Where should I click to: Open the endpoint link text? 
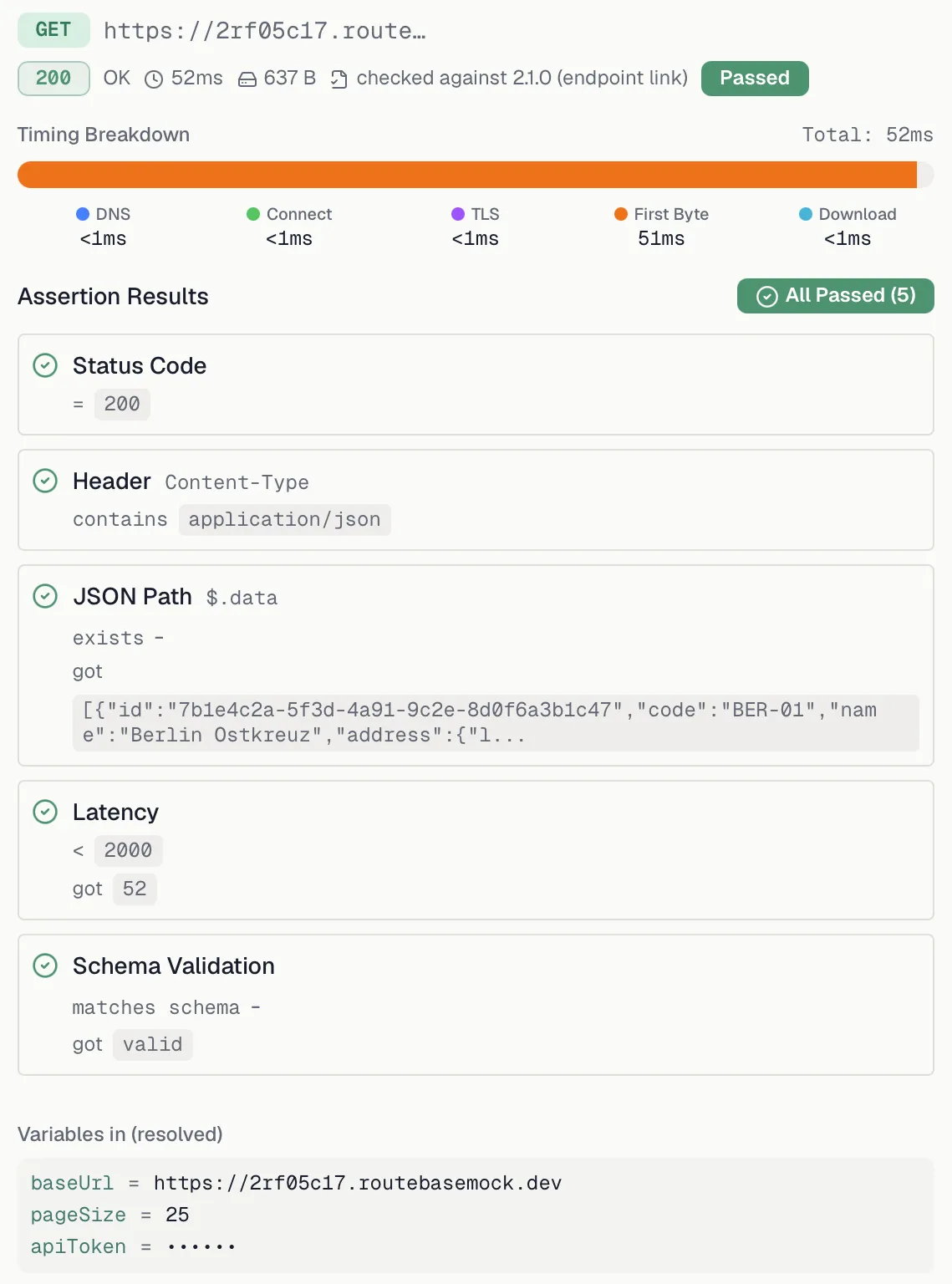click(x=622, y=78)
